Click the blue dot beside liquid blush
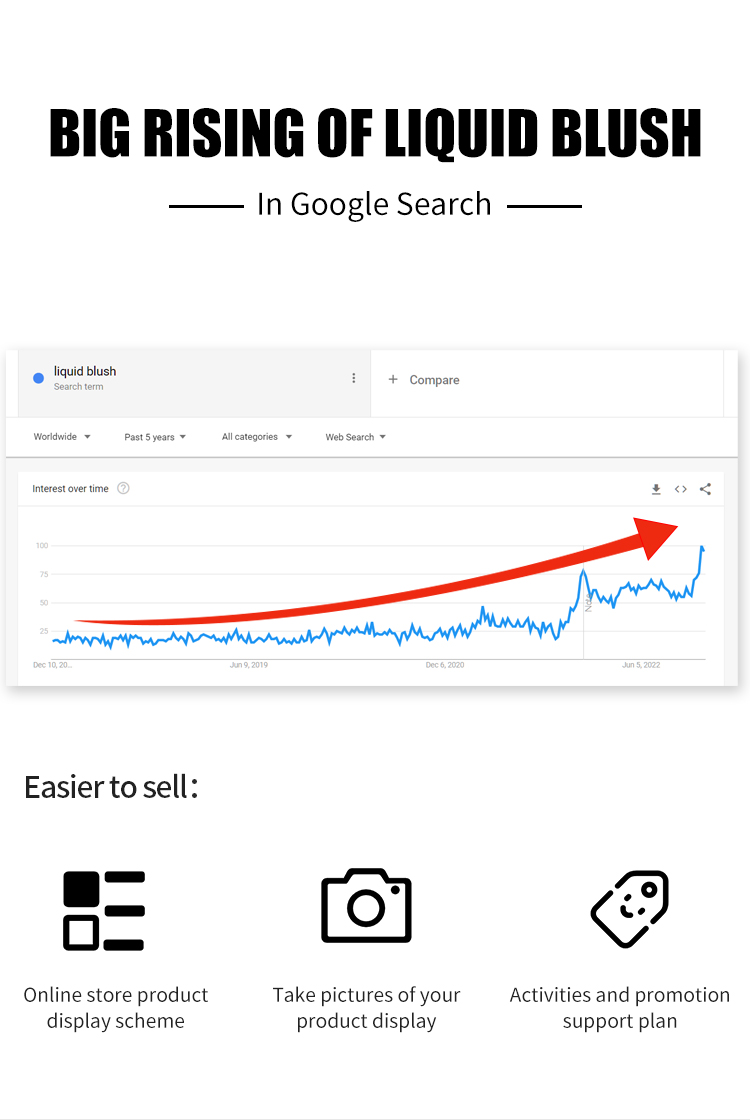Image resolution: width=750 pixels, height=1120 pixels. pyautogui.click(x=38, y=378)
